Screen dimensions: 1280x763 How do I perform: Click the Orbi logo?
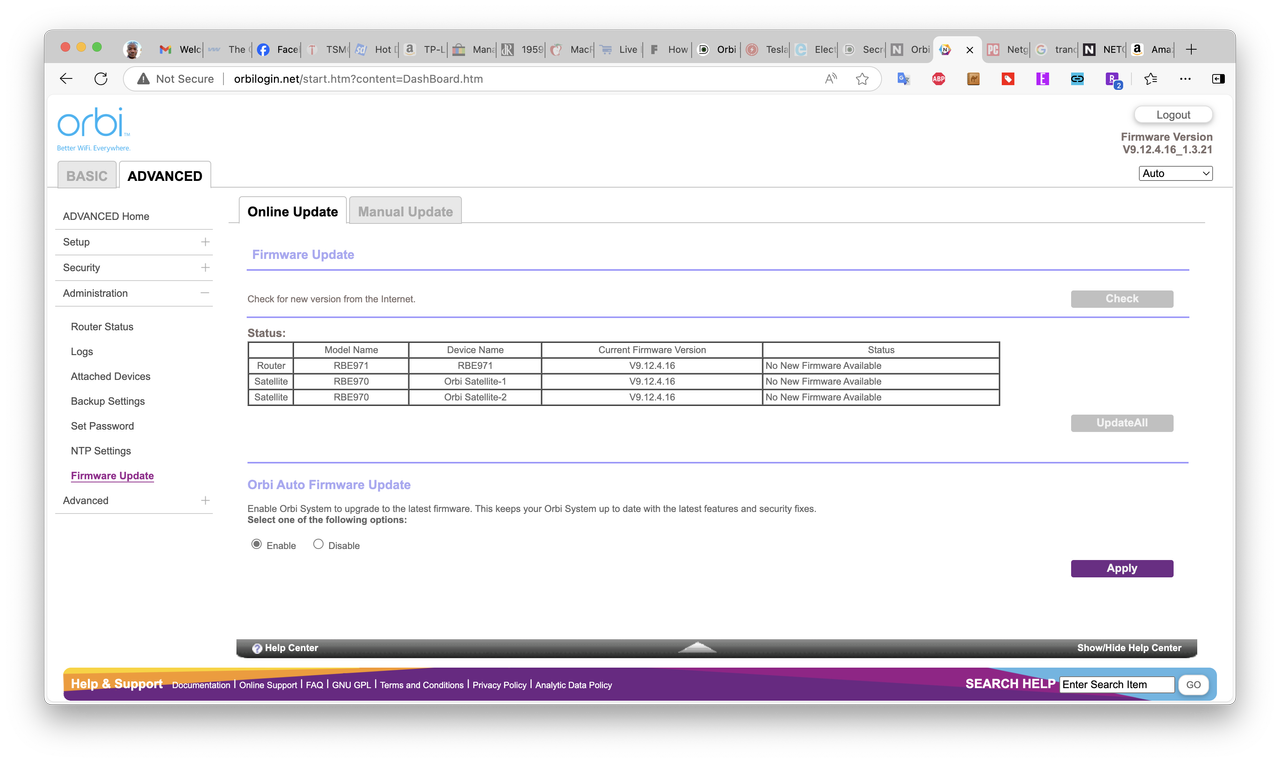[x=94, y=127]
